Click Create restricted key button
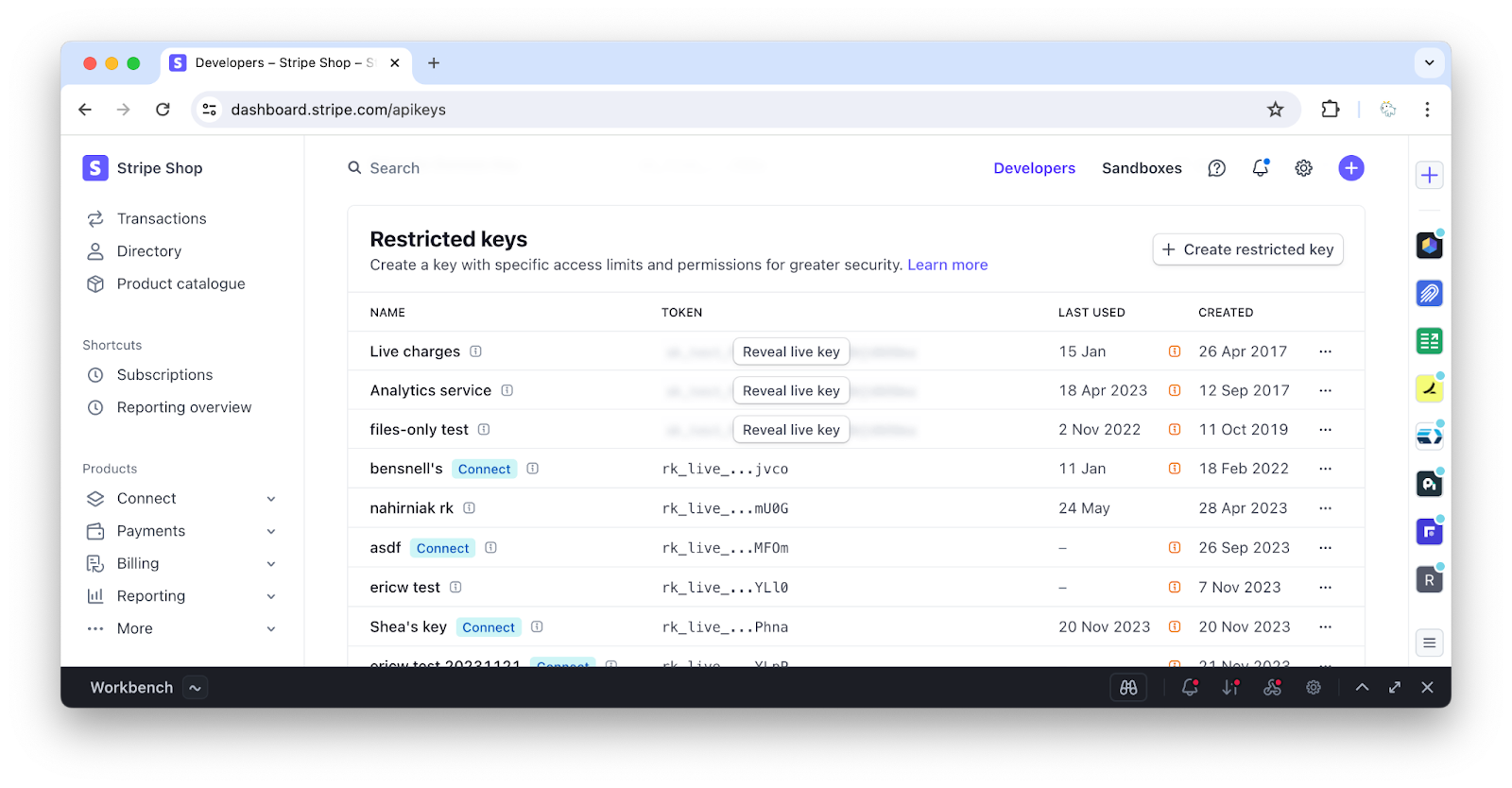 coord(1247,249)
